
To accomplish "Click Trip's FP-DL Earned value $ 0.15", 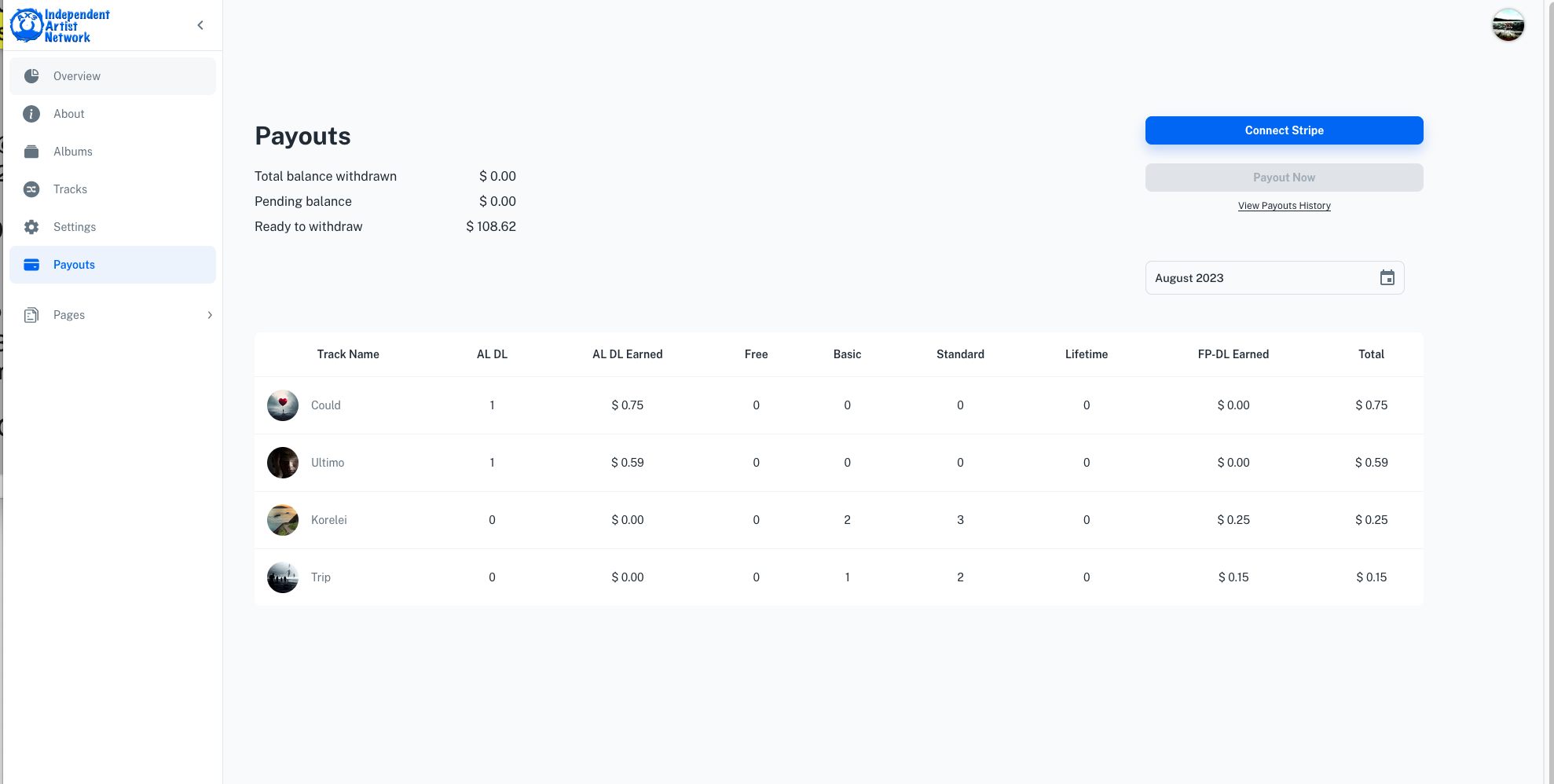I will tap(1233, 577).
